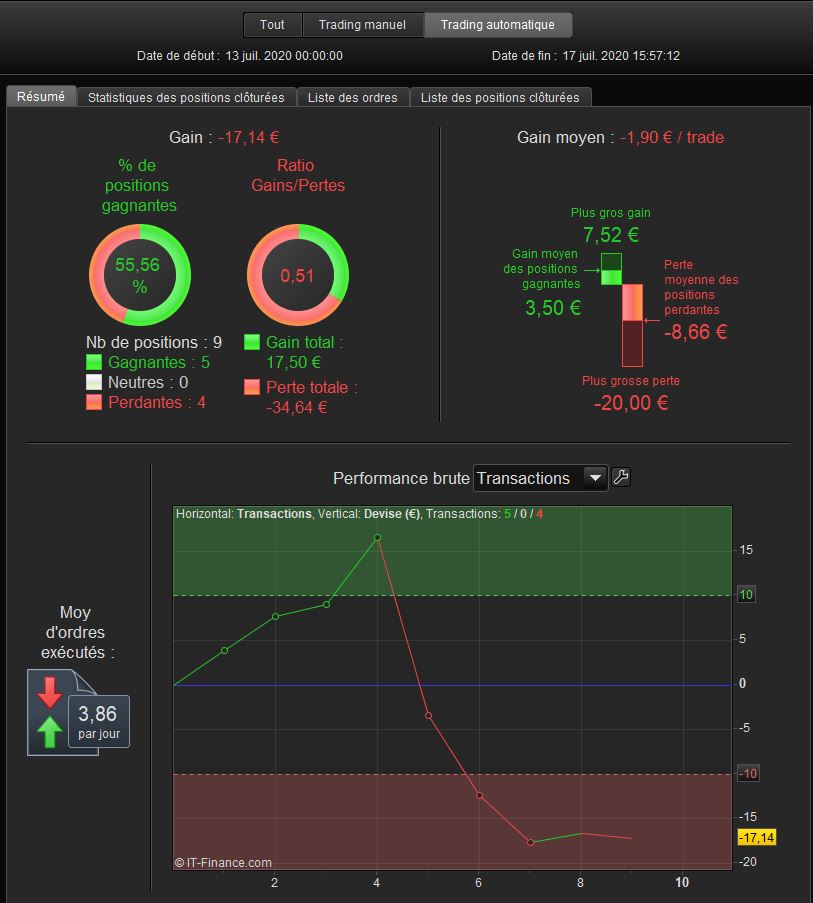813x903 pixels.
Task: Select the Trading manuel filter
Action: (x=362, y=25)
